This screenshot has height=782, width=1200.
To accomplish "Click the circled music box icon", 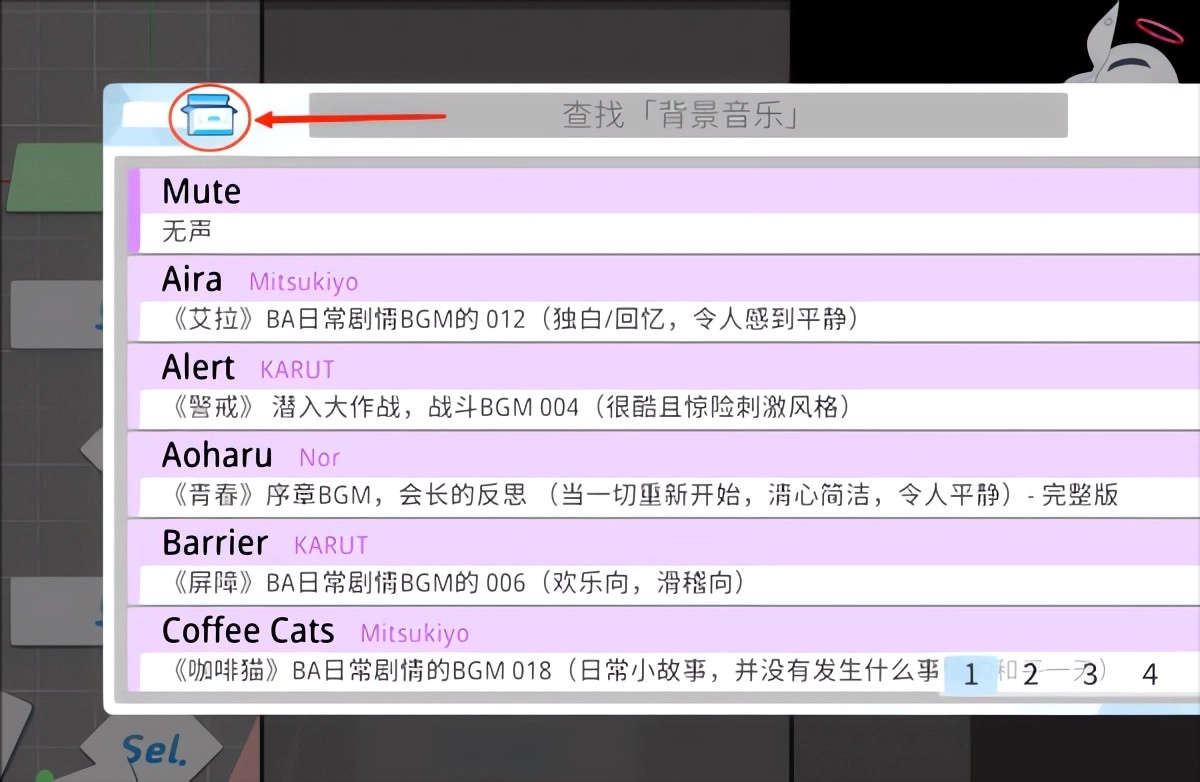I will point(209,116).
